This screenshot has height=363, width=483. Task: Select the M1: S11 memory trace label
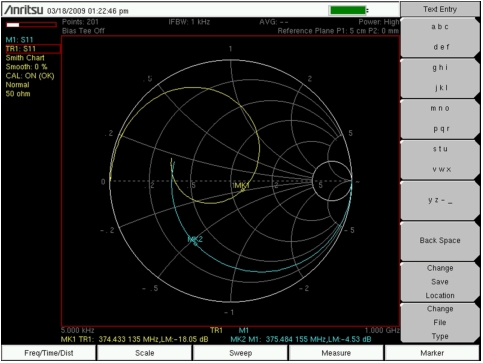[x=19, y=40]
